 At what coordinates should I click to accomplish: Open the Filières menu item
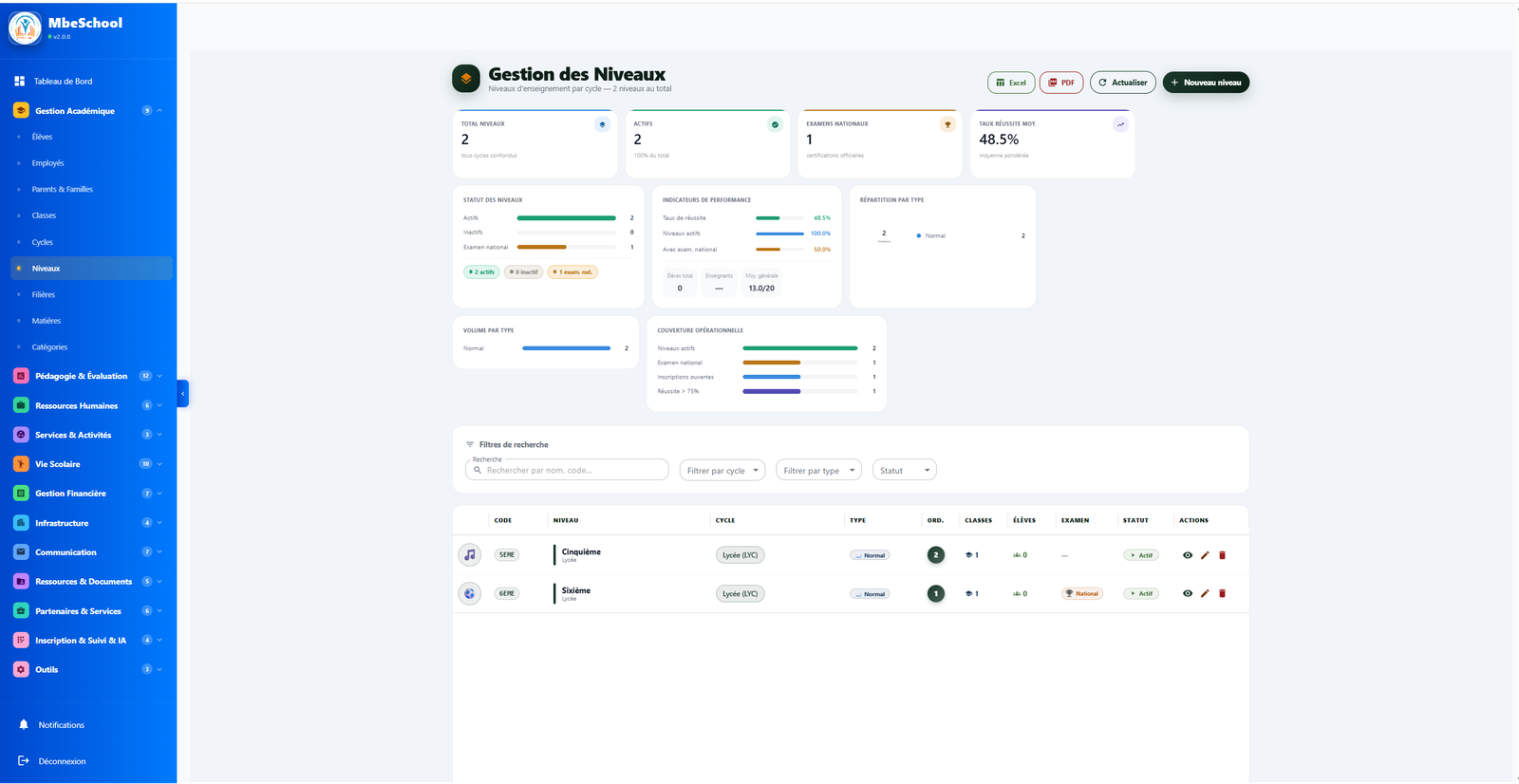(91, 295)
